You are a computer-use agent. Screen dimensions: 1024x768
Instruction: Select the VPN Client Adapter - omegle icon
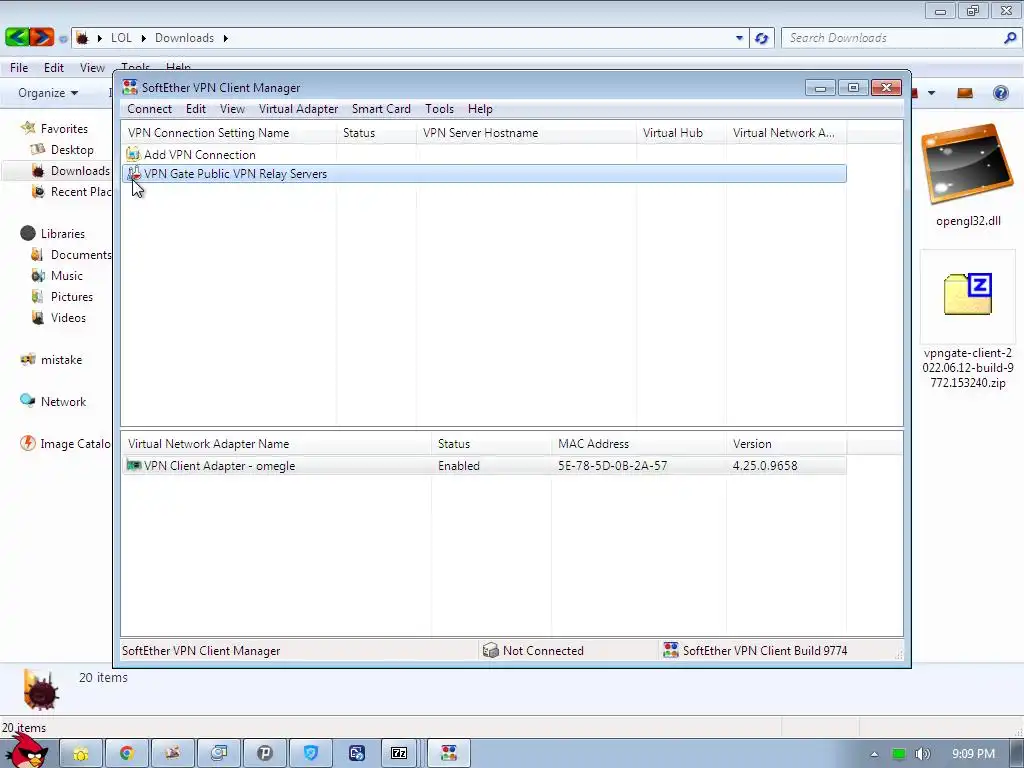(x=133, y=466)
